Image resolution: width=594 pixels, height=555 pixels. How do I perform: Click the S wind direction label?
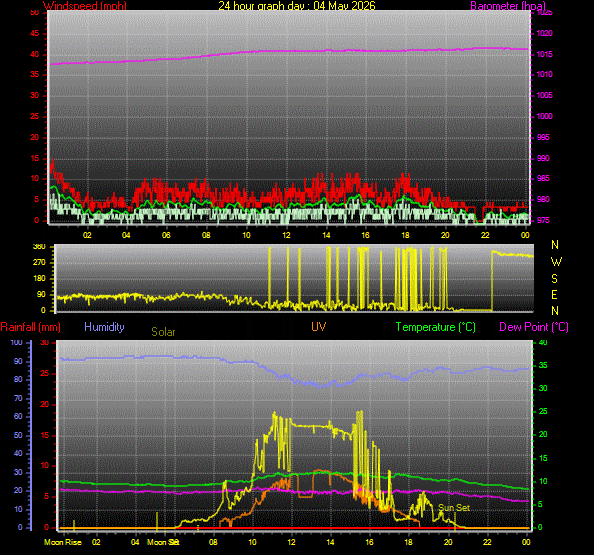point(554,279)
